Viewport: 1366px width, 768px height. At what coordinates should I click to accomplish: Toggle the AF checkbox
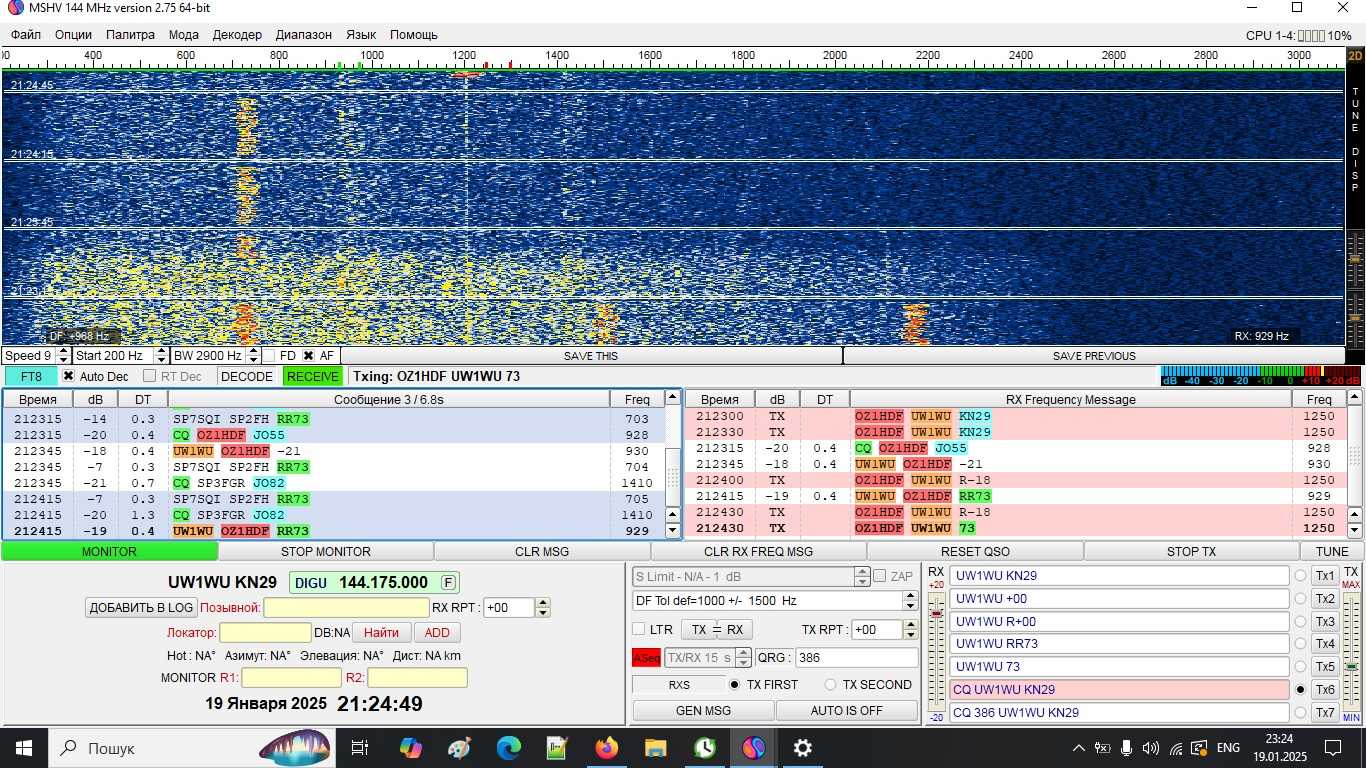click(309, 356)
